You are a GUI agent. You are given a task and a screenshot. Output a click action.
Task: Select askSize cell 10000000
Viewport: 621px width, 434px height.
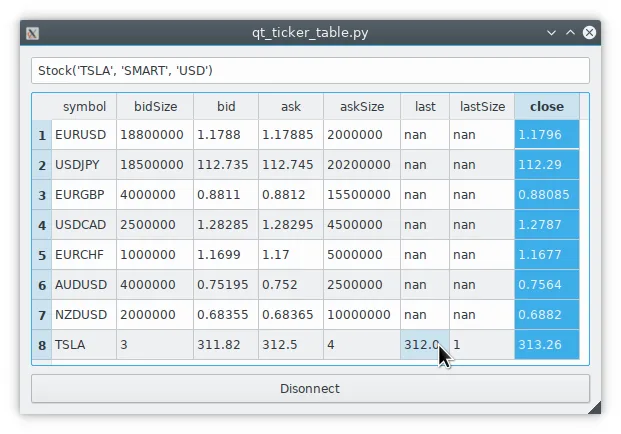(362, 315)
